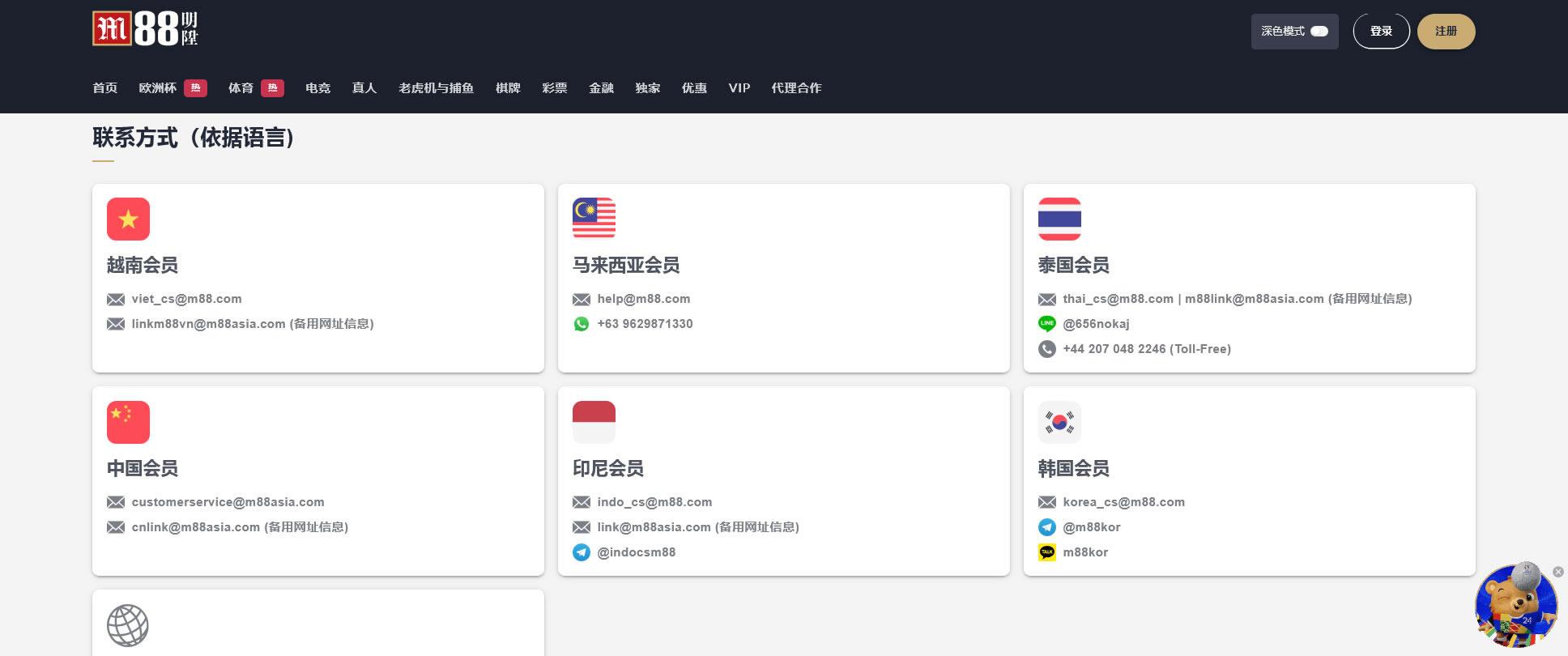This screenshot has height=656, width=1568.
Task: Click the LINE icon beside @656nokaj
Action: click(x=1047, y=324)
